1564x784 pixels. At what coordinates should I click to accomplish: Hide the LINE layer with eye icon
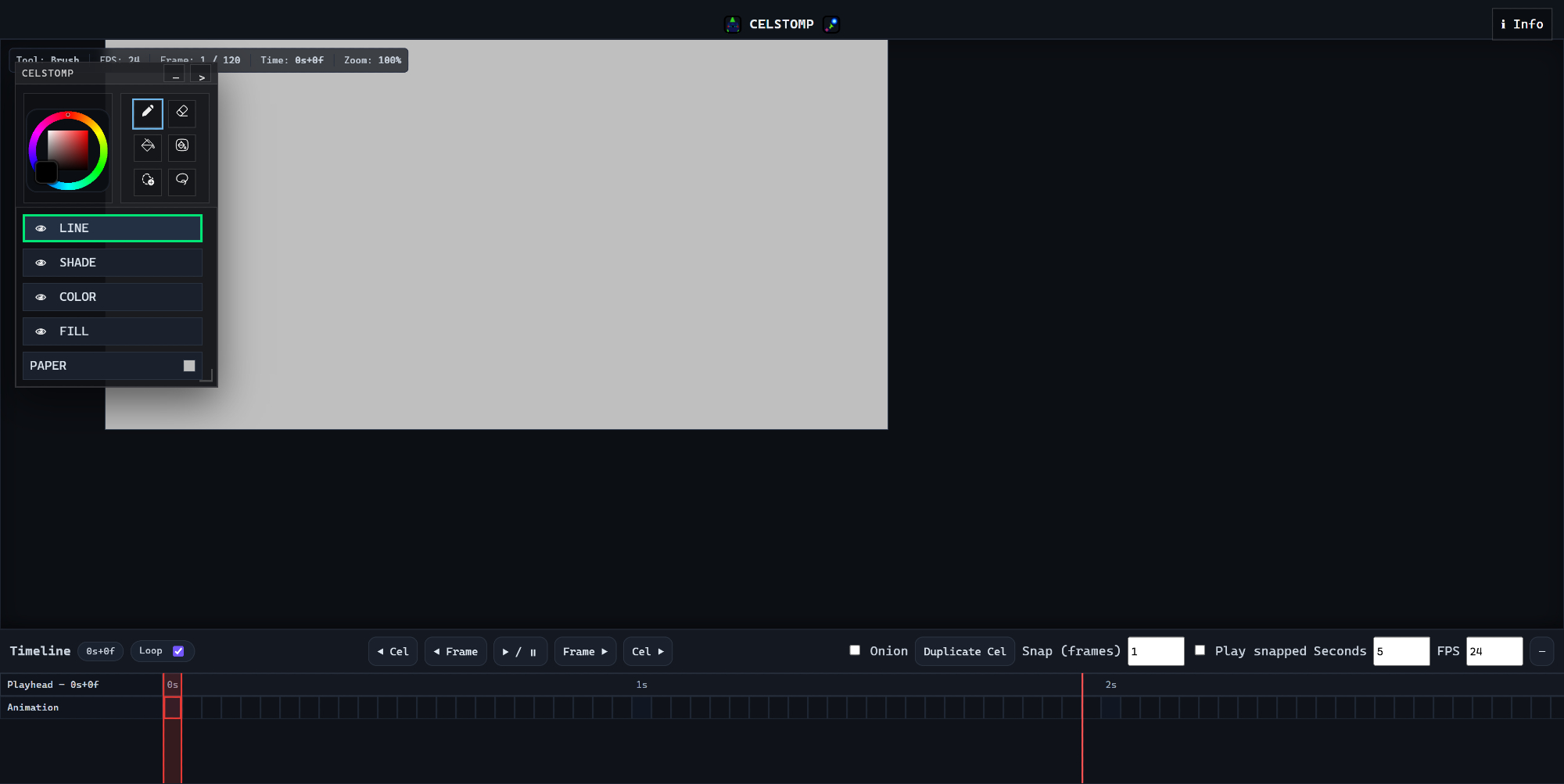(x=41, y=228)
